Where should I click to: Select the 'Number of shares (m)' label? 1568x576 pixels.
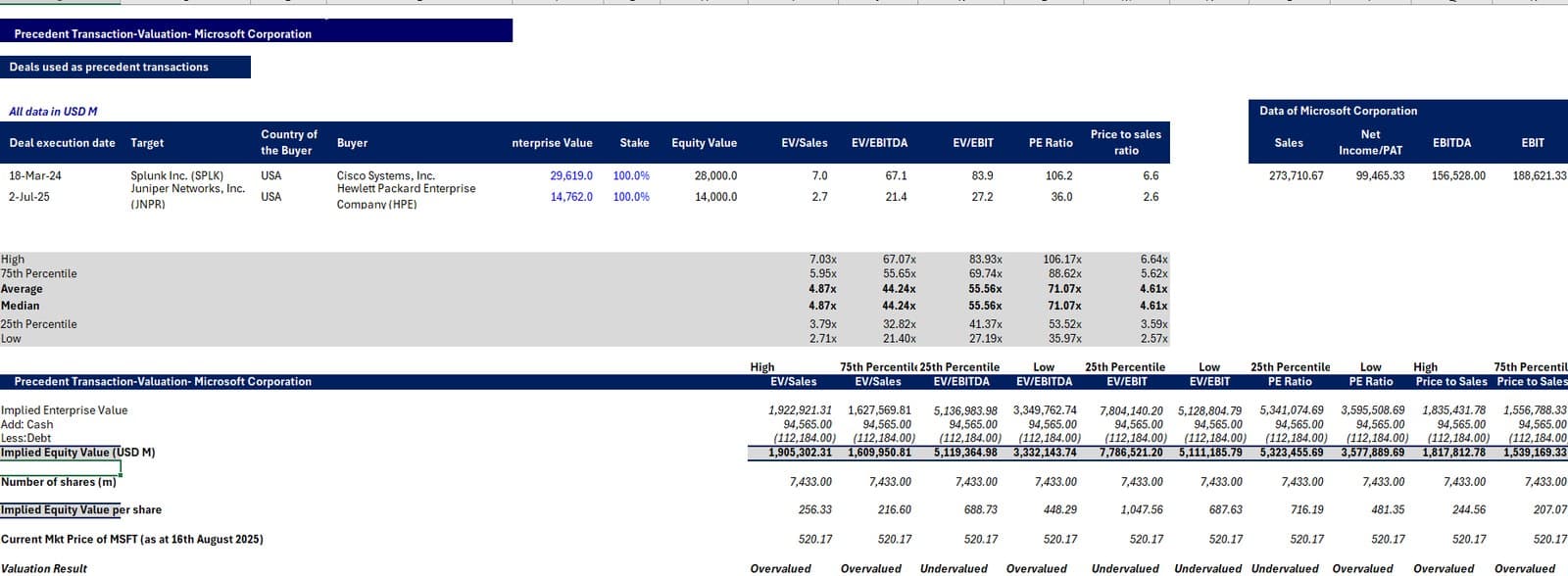tap(58, 482)
